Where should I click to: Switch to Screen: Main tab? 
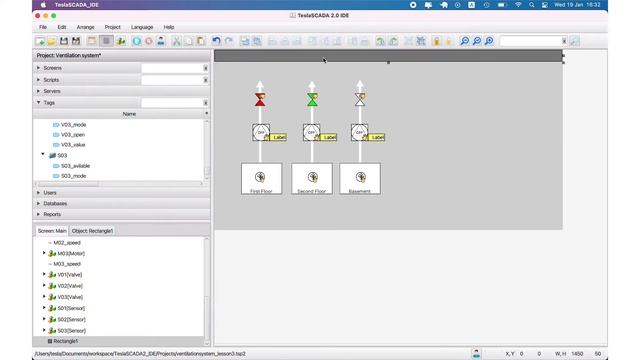click(x=52, y=231)
